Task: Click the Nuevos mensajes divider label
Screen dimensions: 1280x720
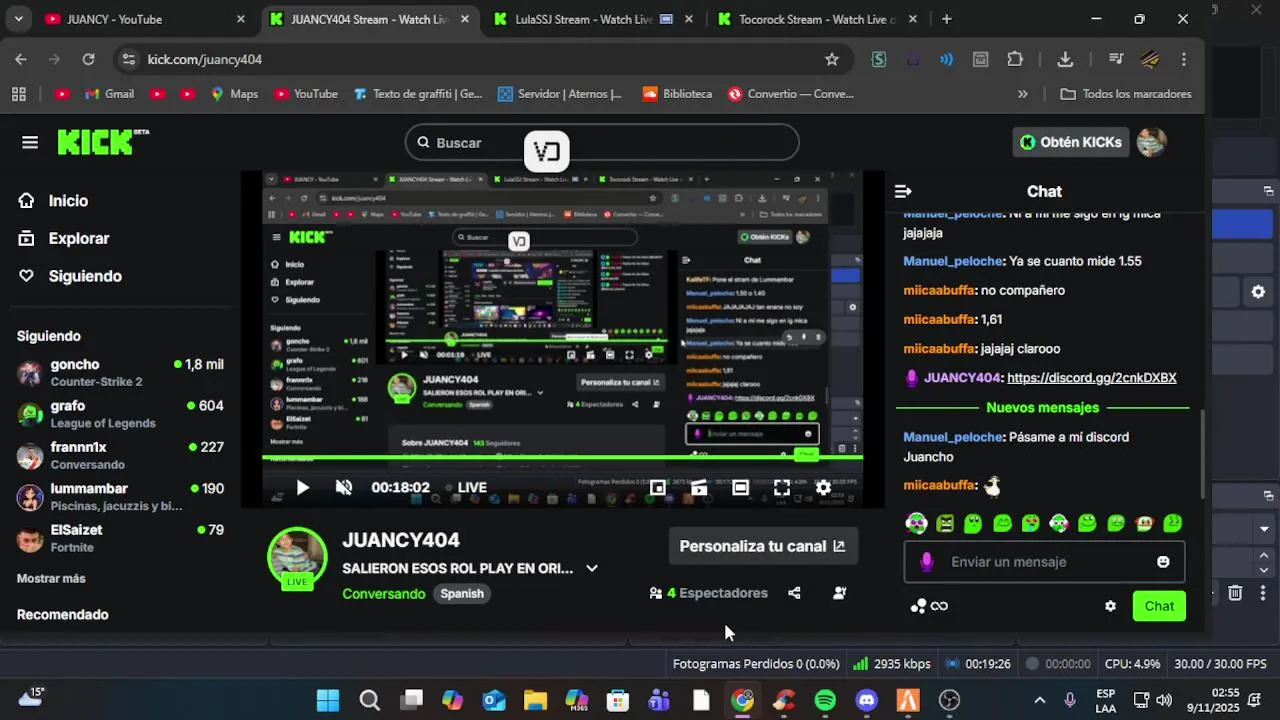Action: 1043,408
